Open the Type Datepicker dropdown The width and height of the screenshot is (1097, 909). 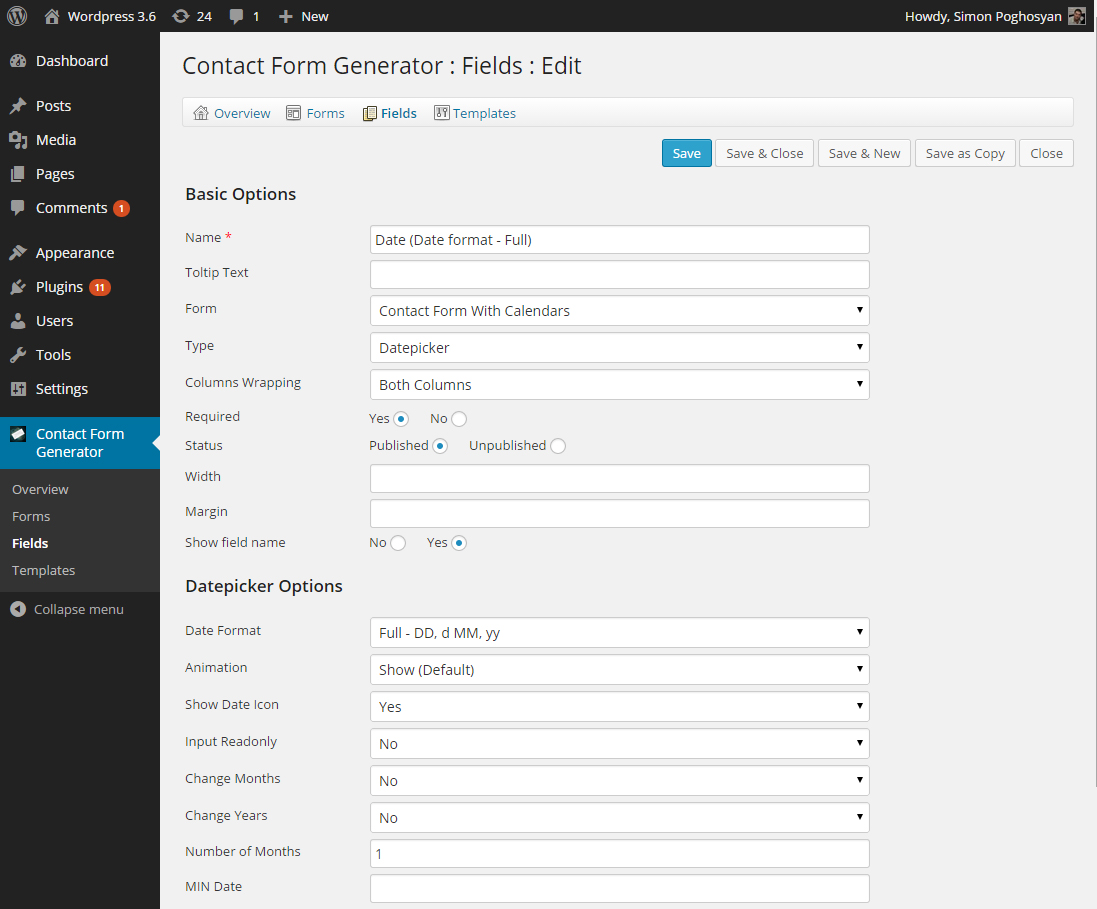pos(619,348)
